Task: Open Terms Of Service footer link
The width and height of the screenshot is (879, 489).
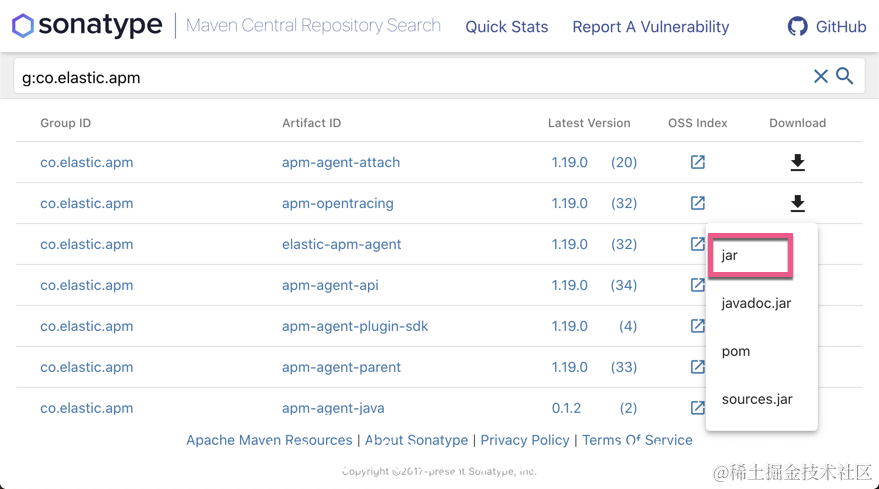Action: point(637,440)
